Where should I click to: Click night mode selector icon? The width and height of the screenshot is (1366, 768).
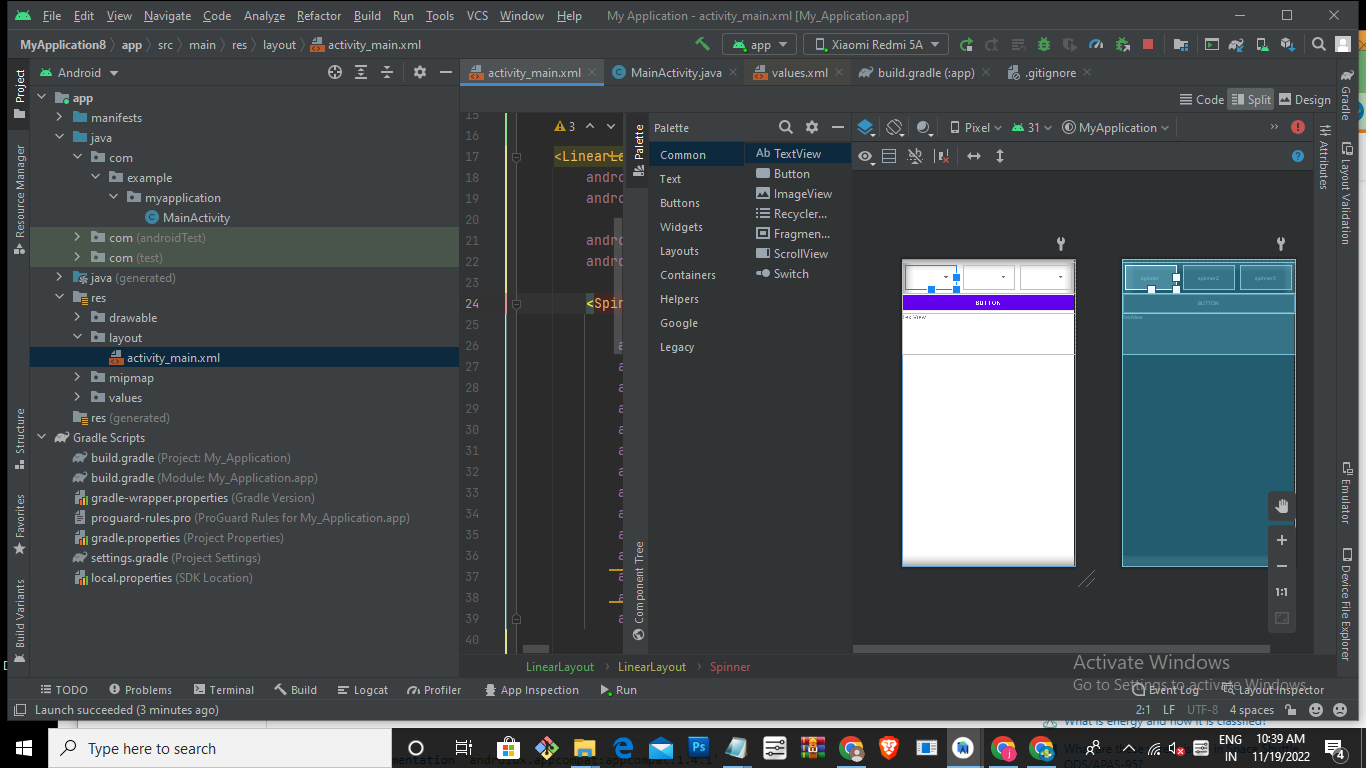pyautogui.click(x=924, y=127)
